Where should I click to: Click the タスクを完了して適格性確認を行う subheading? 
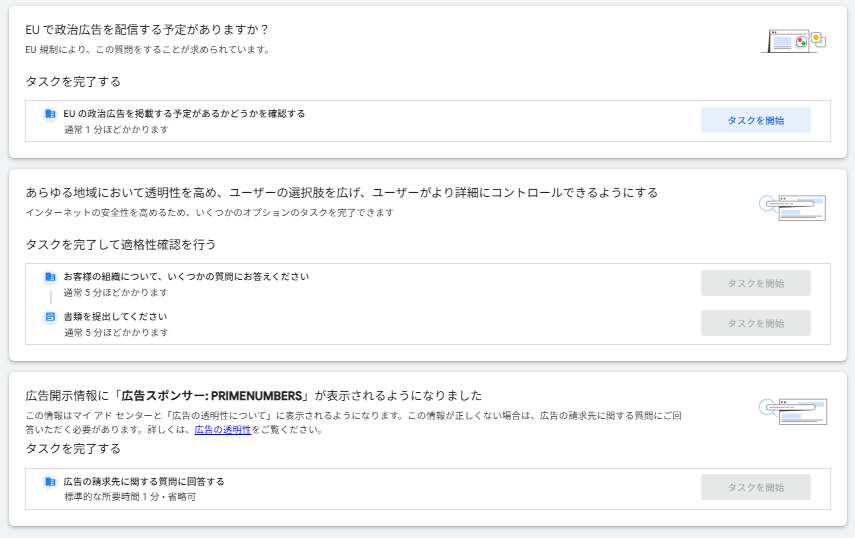click(120, 244)
